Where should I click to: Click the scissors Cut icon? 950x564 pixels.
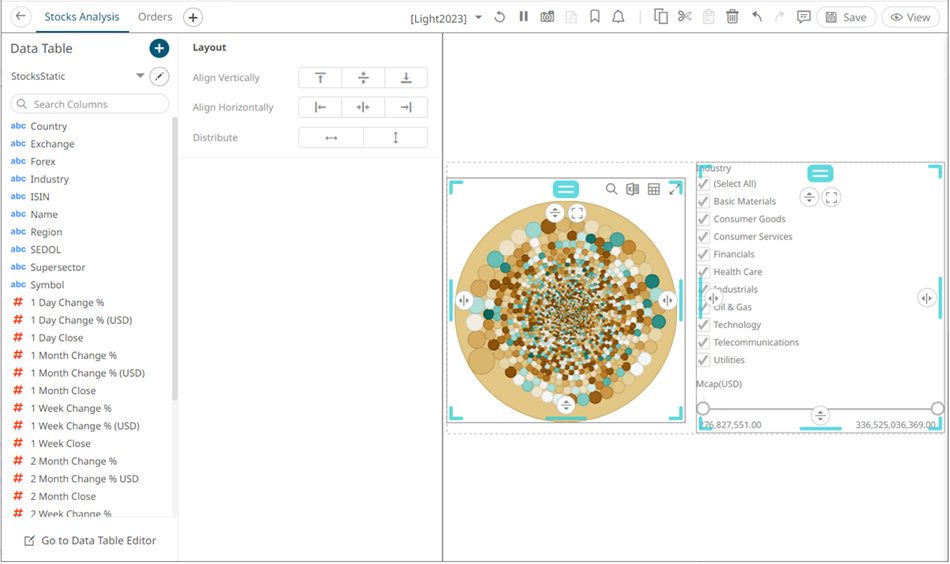pos(684,17)
